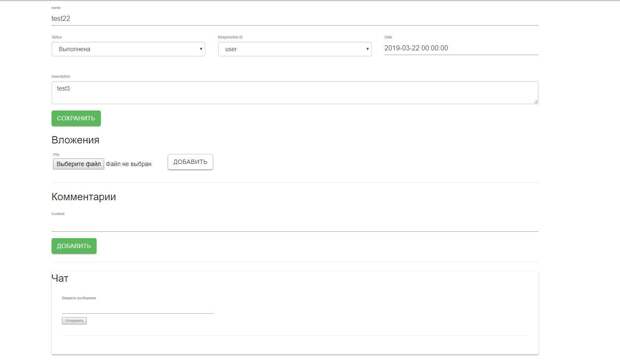The height and width of the screenshot is (362, 620).
Task: Click the small Отправить chat button
Action: point(74,321)
